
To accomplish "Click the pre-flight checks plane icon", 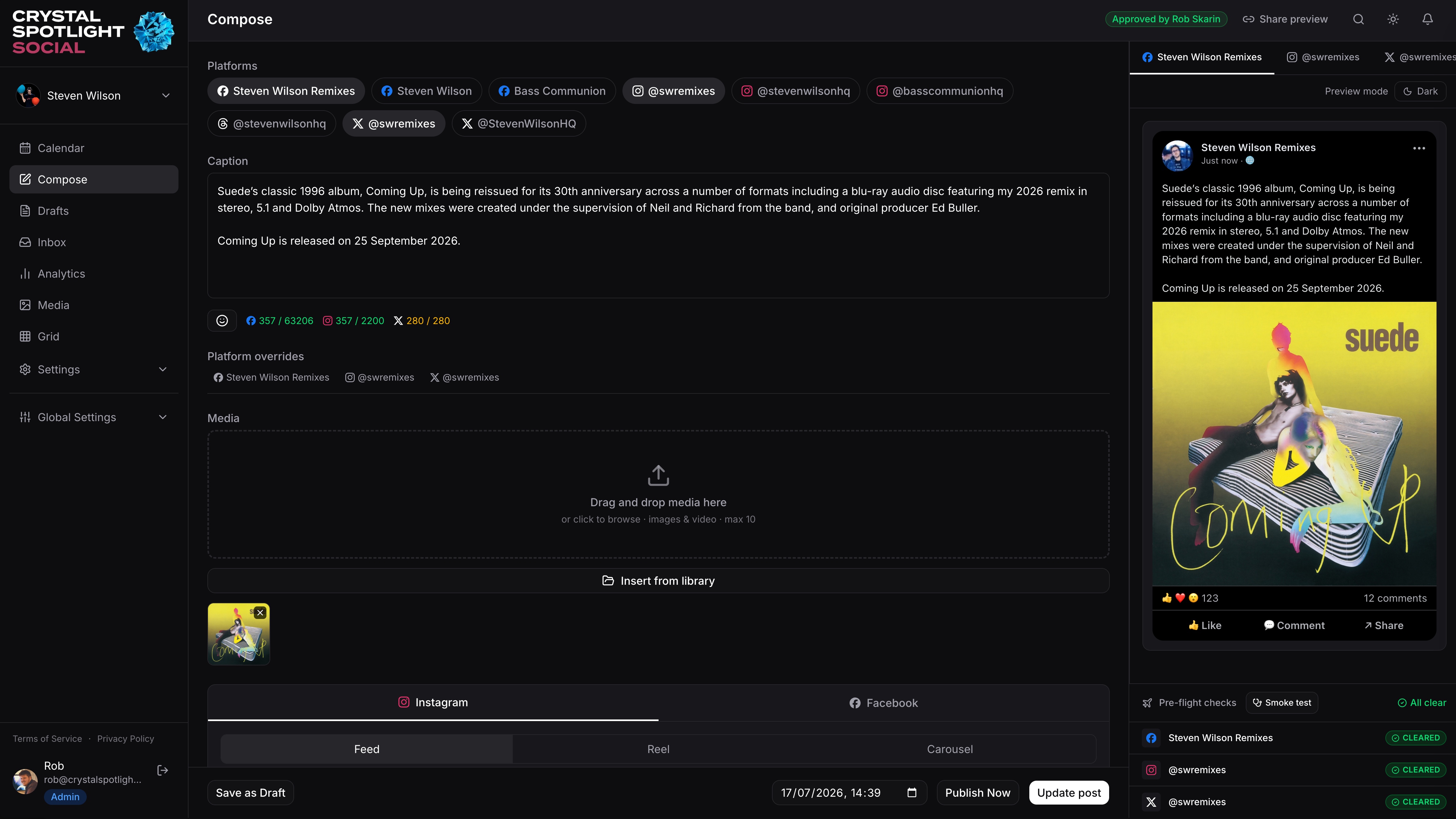I will point(1147,702).
